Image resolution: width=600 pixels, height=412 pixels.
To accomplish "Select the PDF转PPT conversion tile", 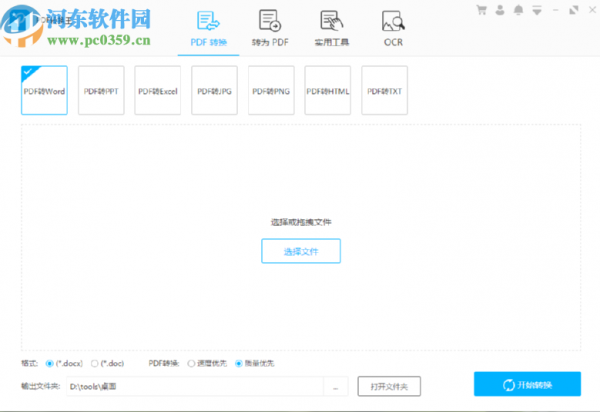I will pos(101,90).
